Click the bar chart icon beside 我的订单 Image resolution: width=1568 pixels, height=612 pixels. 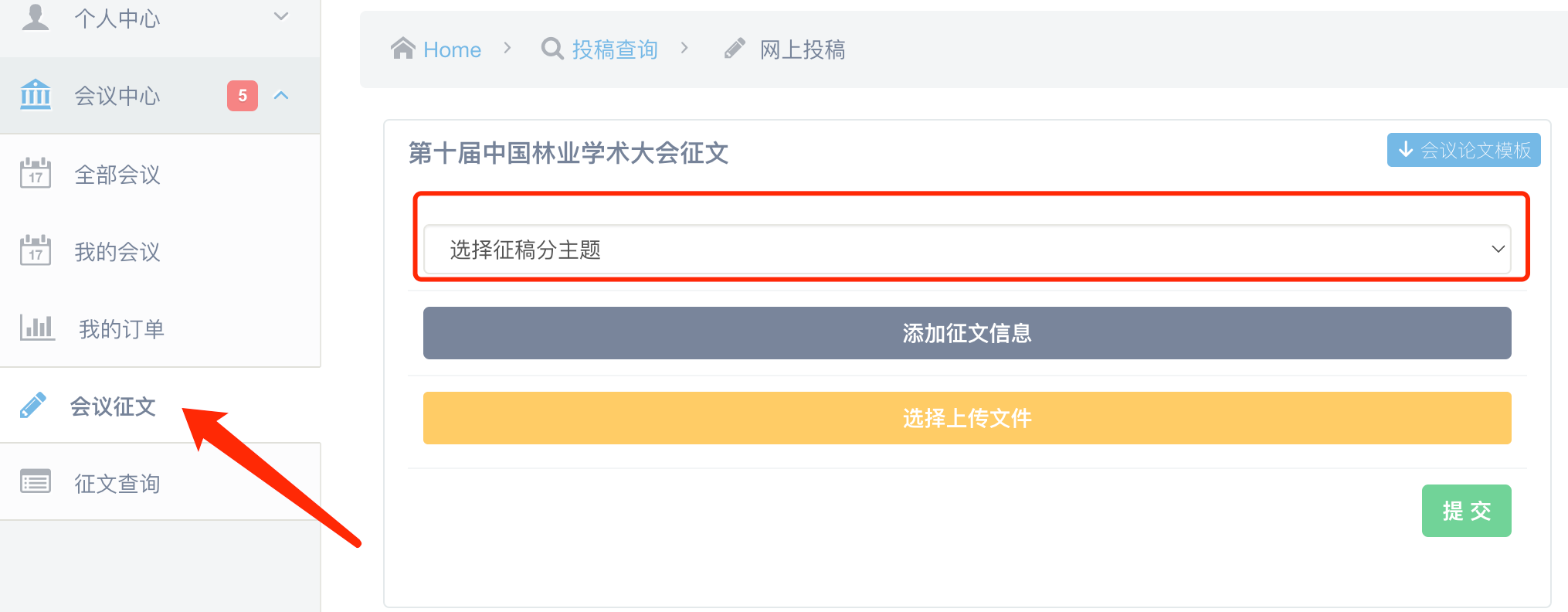[37, 328]
